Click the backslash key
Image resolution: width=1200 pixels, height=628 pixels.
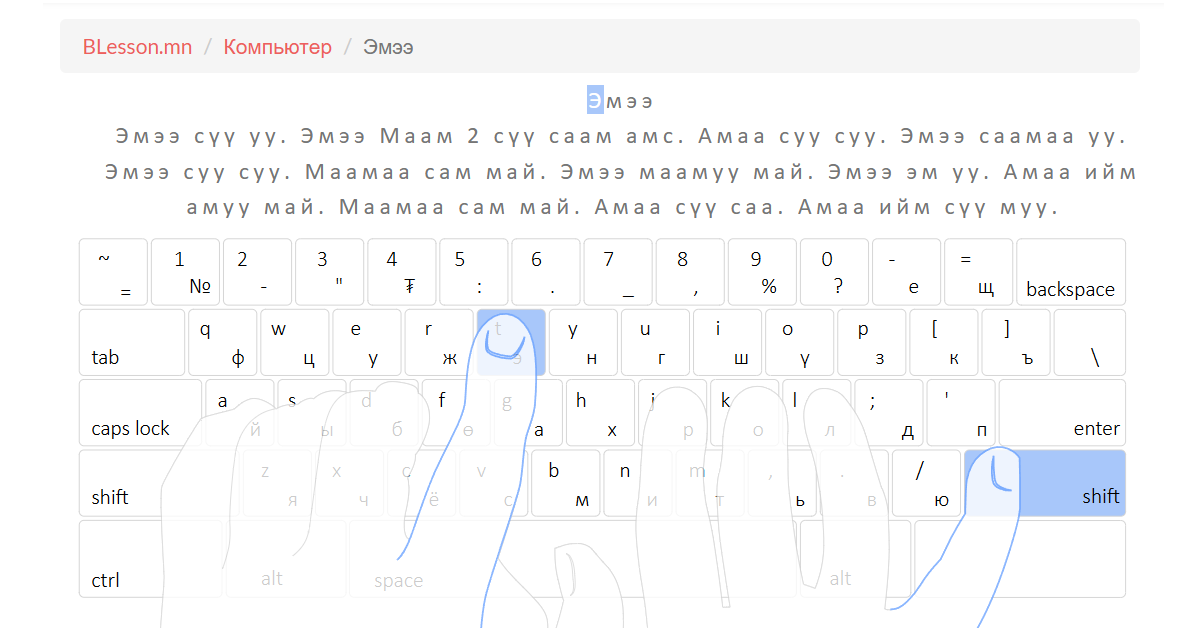1090,342
